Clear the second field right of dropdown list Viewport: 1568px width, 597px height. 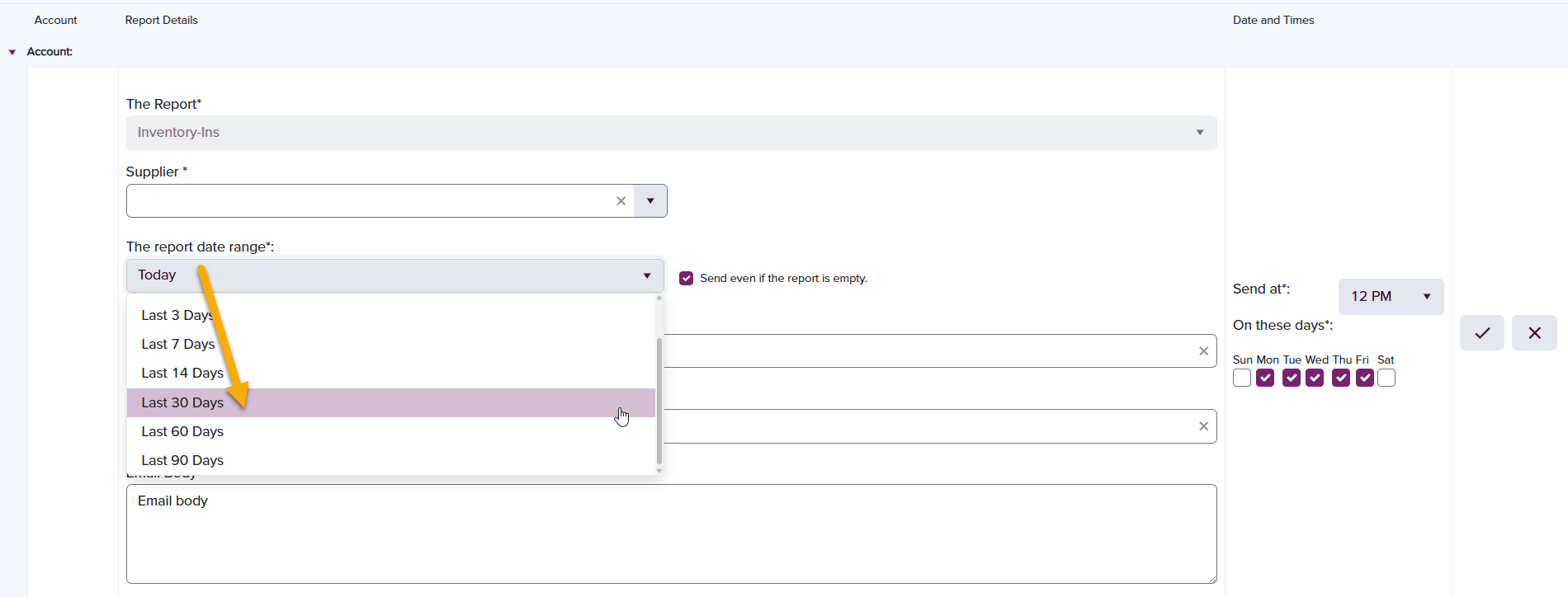(x=1203, y=426)
